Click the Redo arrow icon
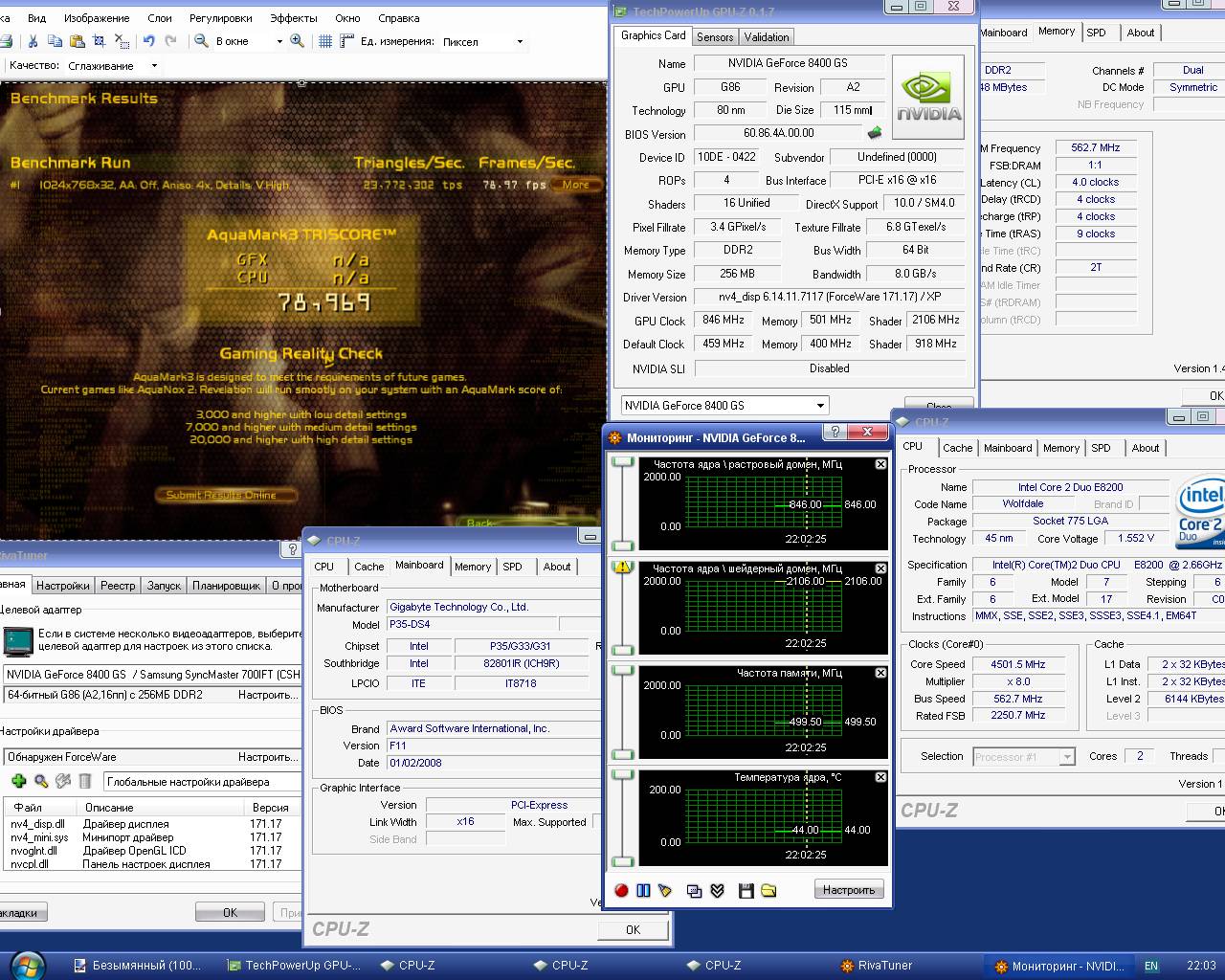 coord(170,41)
